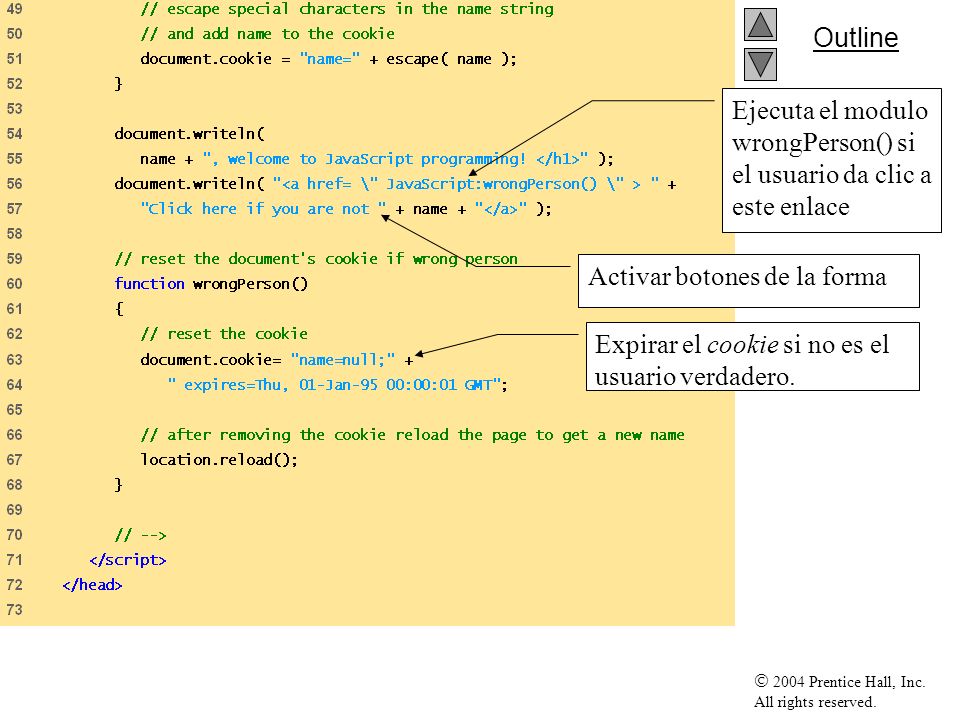Select line number "58" in the gutter

pyautogui.click(x=14, y=234)
